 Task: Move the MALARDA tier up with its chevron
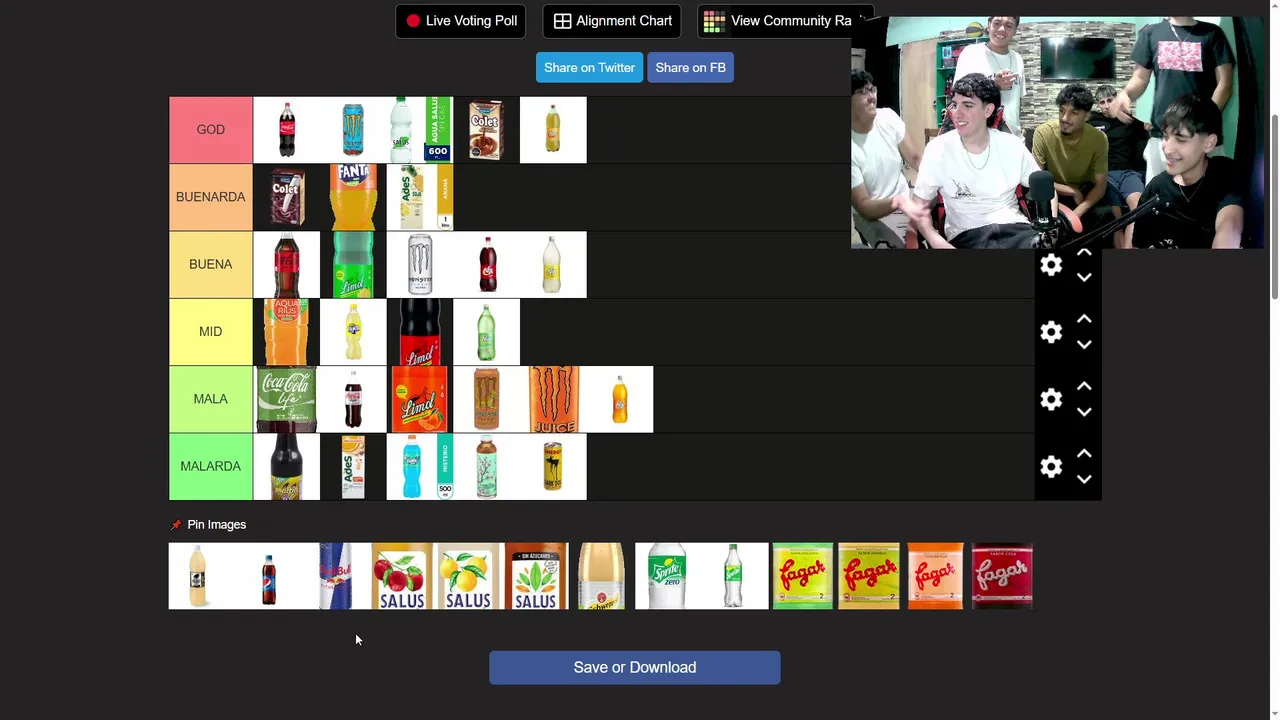tap(1084, 453)
